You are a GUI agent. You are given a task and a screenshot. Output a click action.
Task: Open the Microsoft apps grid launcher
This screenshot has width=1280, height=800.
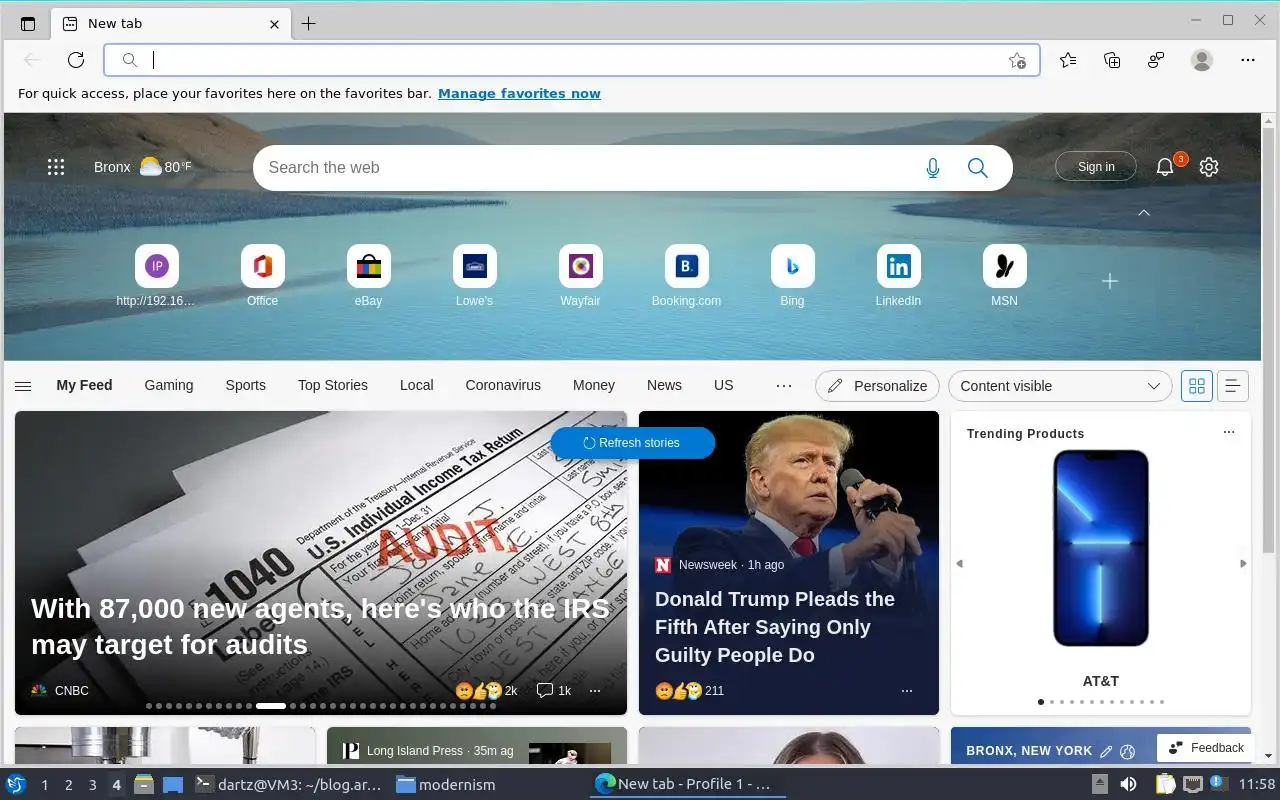56,167
